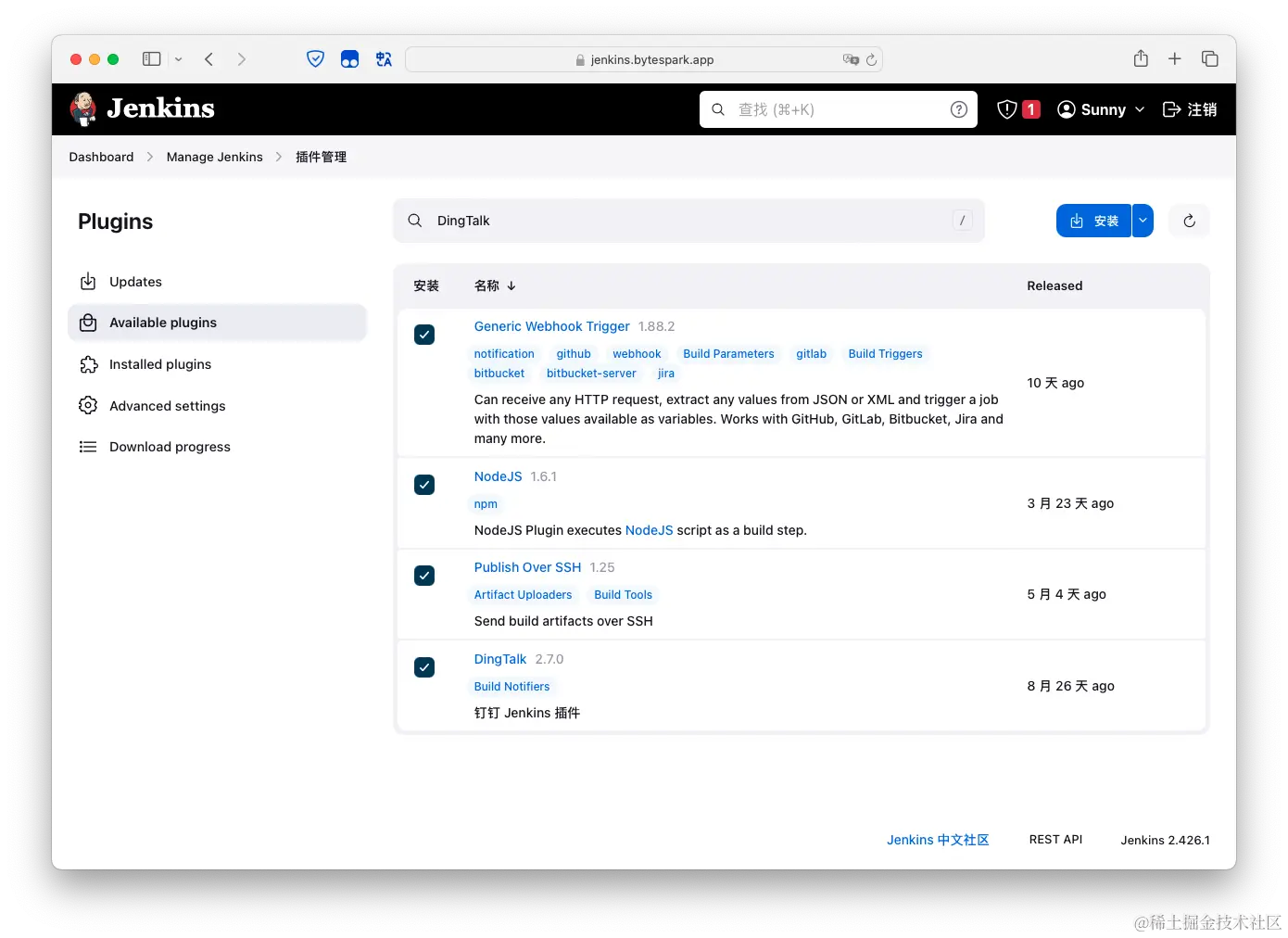Uncheck the Generic Webhook Trigger checkbox
The height and width of the screenshot is (938, 1288).
click(x=424, y=335)
